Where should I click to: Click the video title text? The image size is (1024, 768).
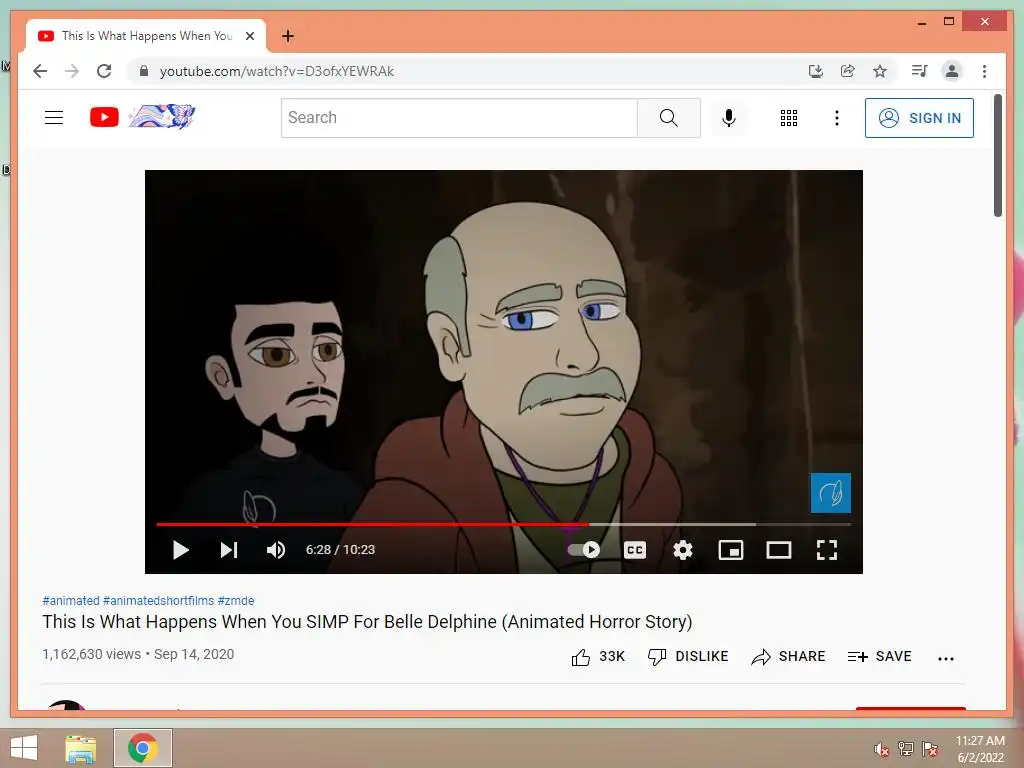(x=367, y=622)
